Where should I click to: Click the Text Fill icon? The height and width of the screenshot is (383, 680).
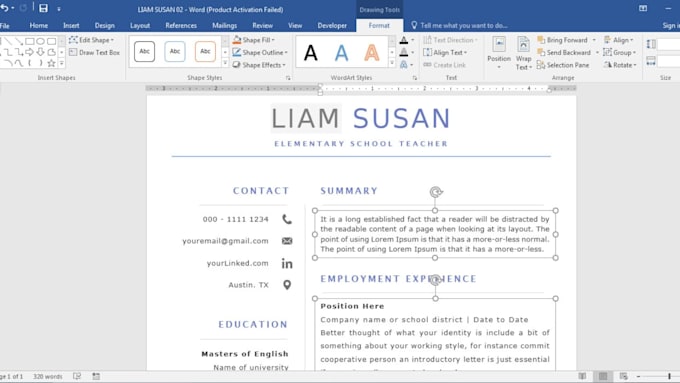(x=404, y=40)
